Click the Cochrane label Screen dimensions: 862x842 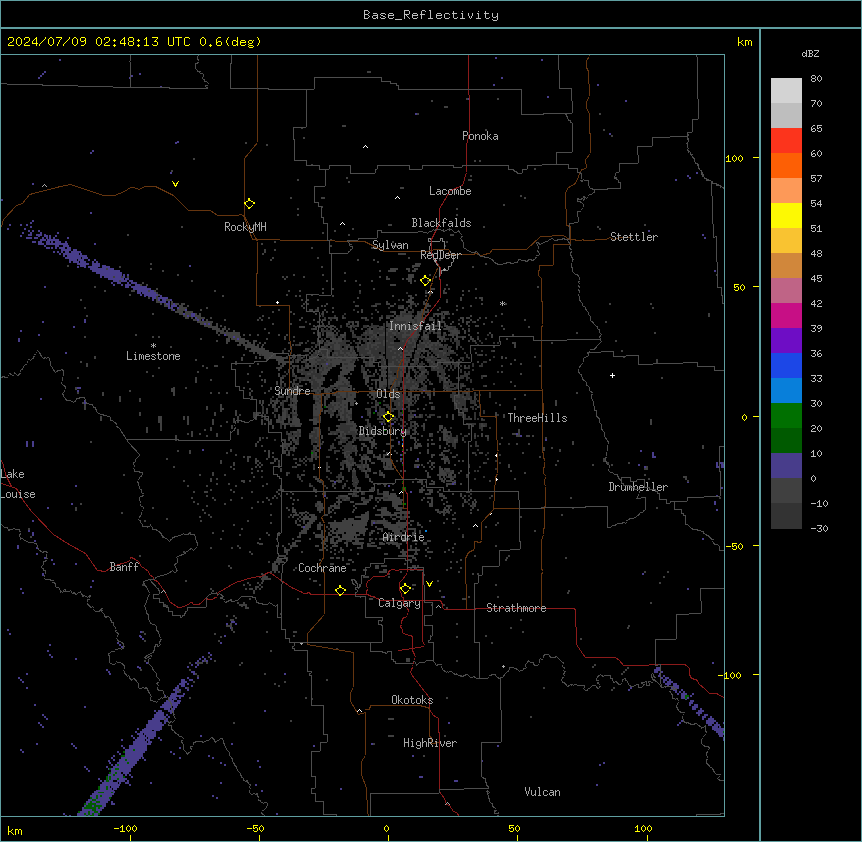point(322,568)
